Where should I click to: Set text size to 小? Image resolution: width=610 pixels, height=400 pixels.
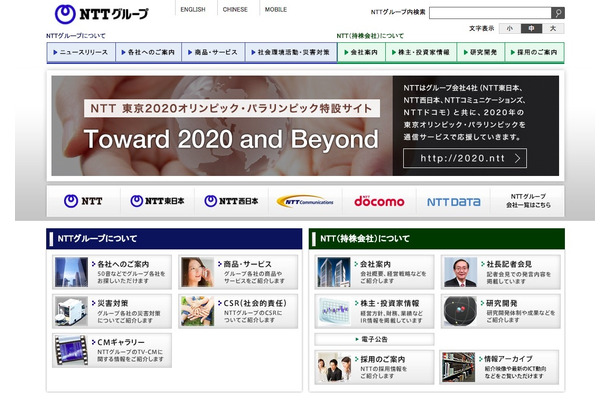pyautogui.click(x=510, y=28)
